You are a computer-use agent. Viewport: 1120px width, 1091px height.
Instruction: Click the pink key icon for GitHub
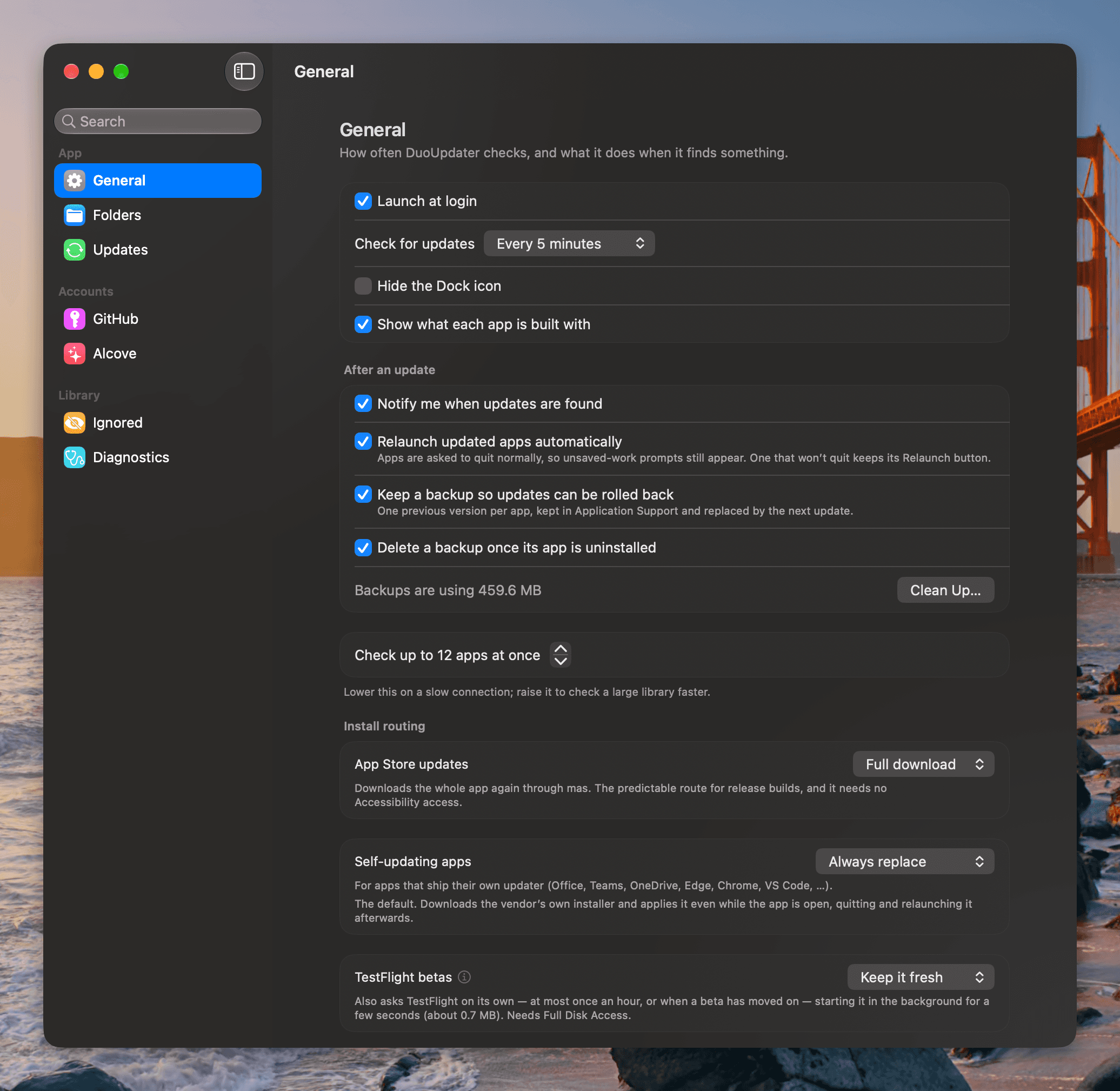coord(75,319)
